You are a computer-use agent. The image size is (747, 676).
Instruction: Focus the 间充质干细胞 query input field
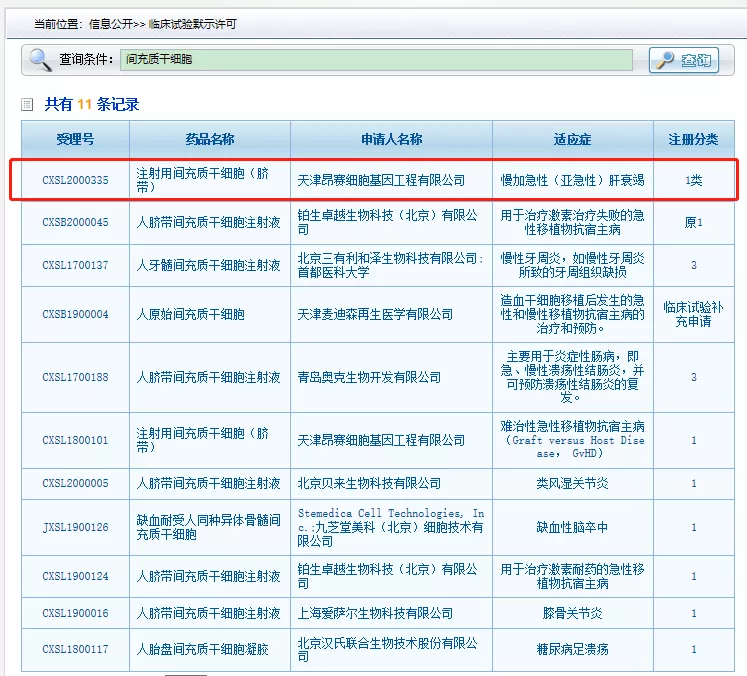click(376, 60)
